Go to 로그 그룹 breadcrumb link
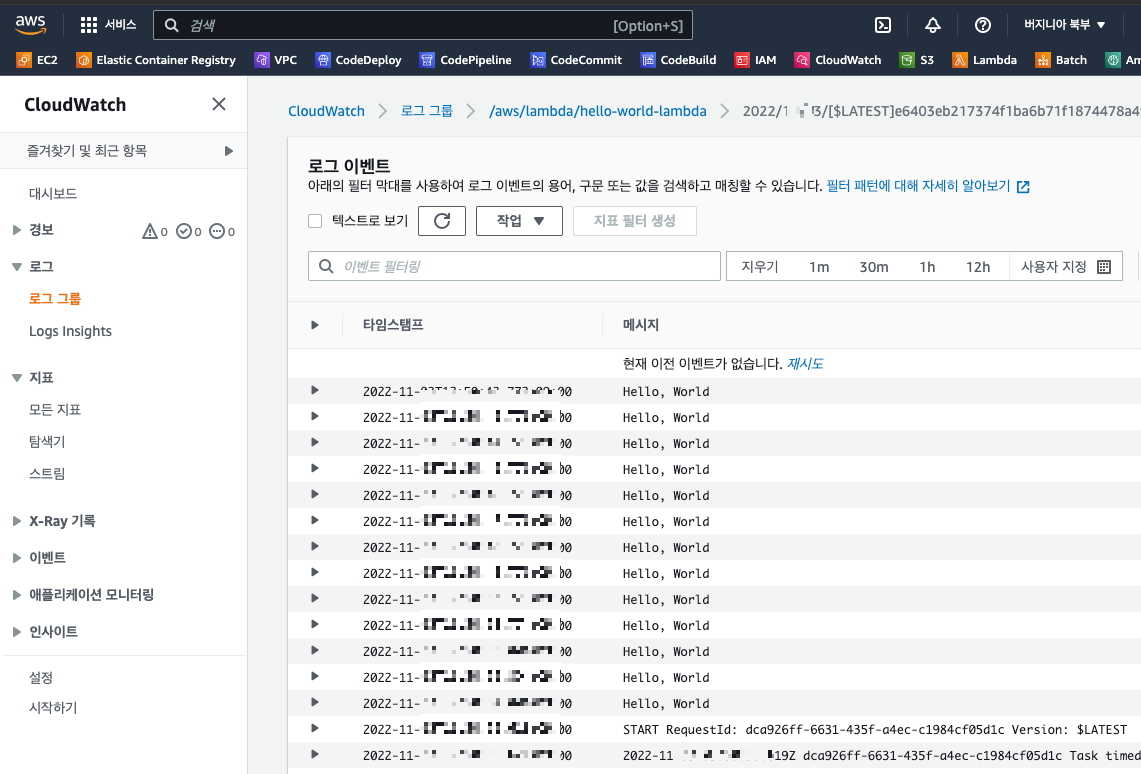The width and height of the screenshot is (1141, 774). click(x=426, y=111)
